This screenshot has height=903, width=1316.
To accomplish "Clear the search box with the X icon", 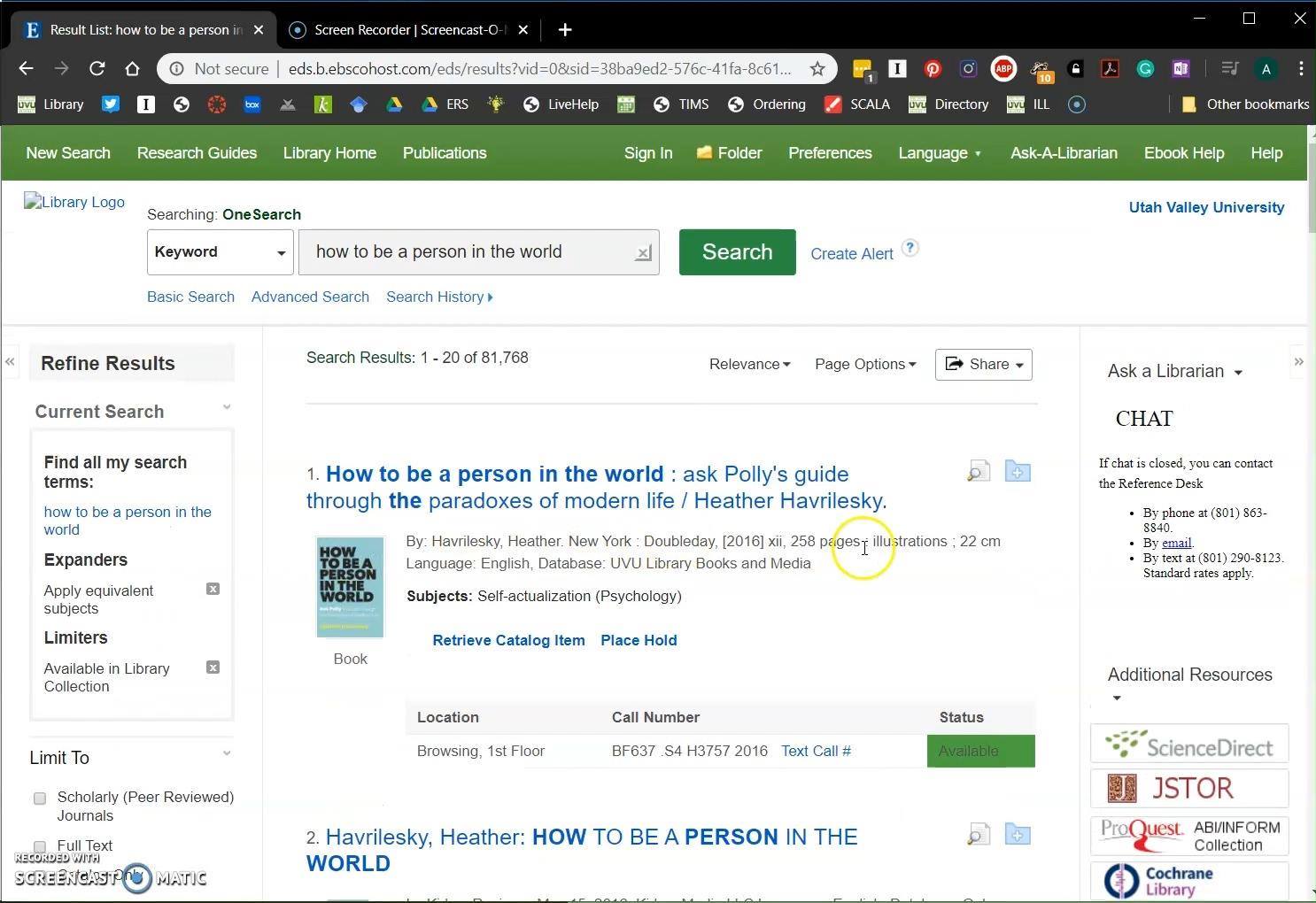I will (x=644, y=253).
